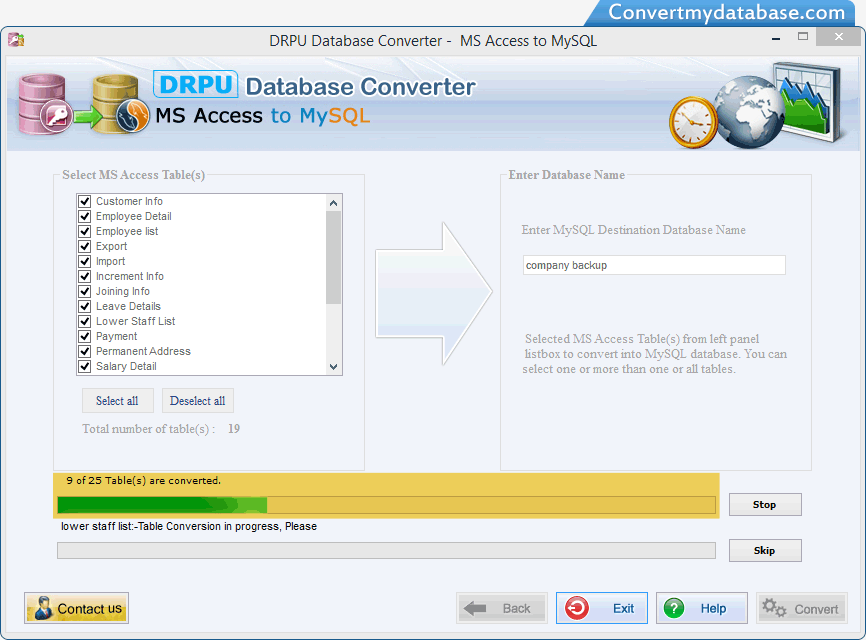Click the Select all button
This screenshot has width=866, height=640.
tap(118, 401)
